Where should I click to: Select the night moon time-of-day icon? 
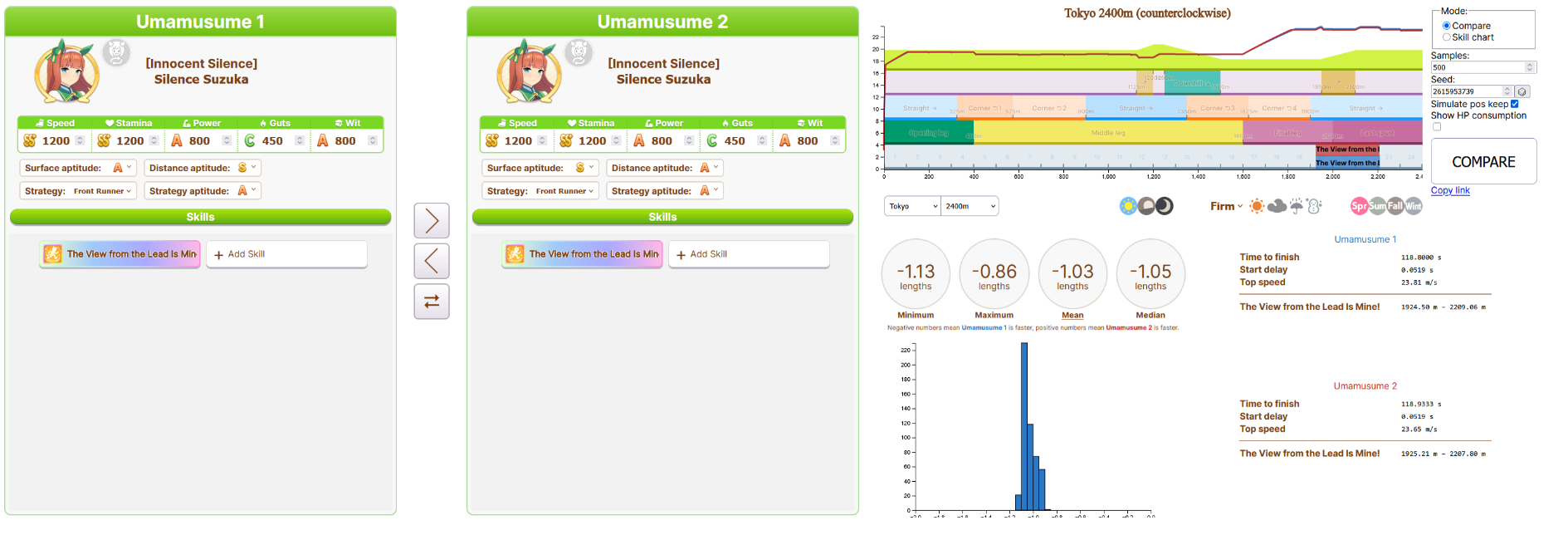pos(1165,206)
